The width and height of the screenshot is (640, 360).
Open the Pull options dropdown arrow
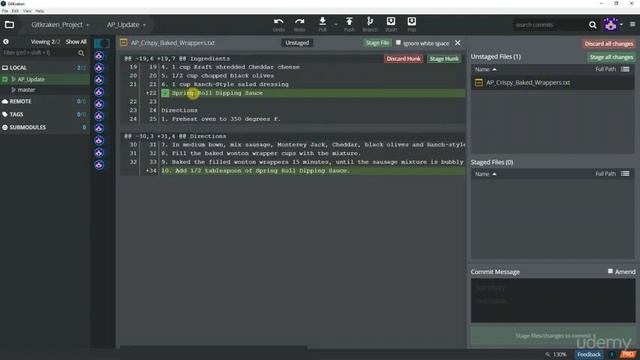pyautogui.click(x=336, y=25)
